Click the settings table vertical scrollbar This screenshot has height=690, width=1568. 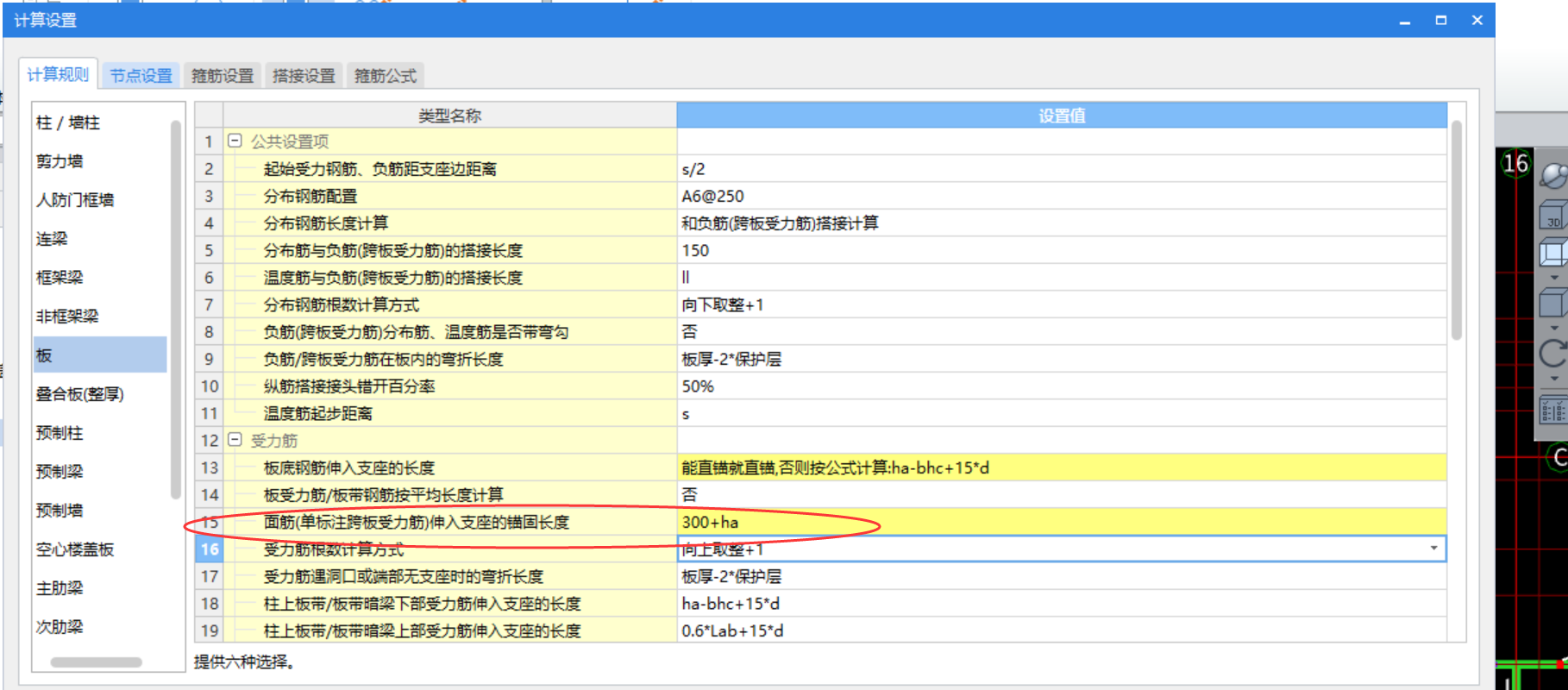(1456, 230)
